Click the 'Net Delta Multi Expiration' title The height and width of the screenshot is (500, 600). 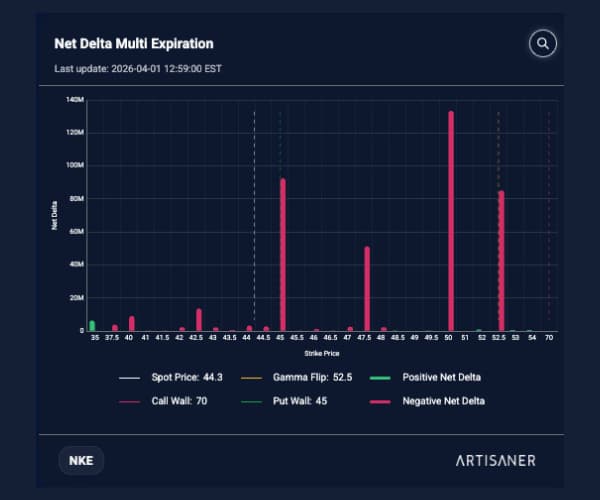134,44
